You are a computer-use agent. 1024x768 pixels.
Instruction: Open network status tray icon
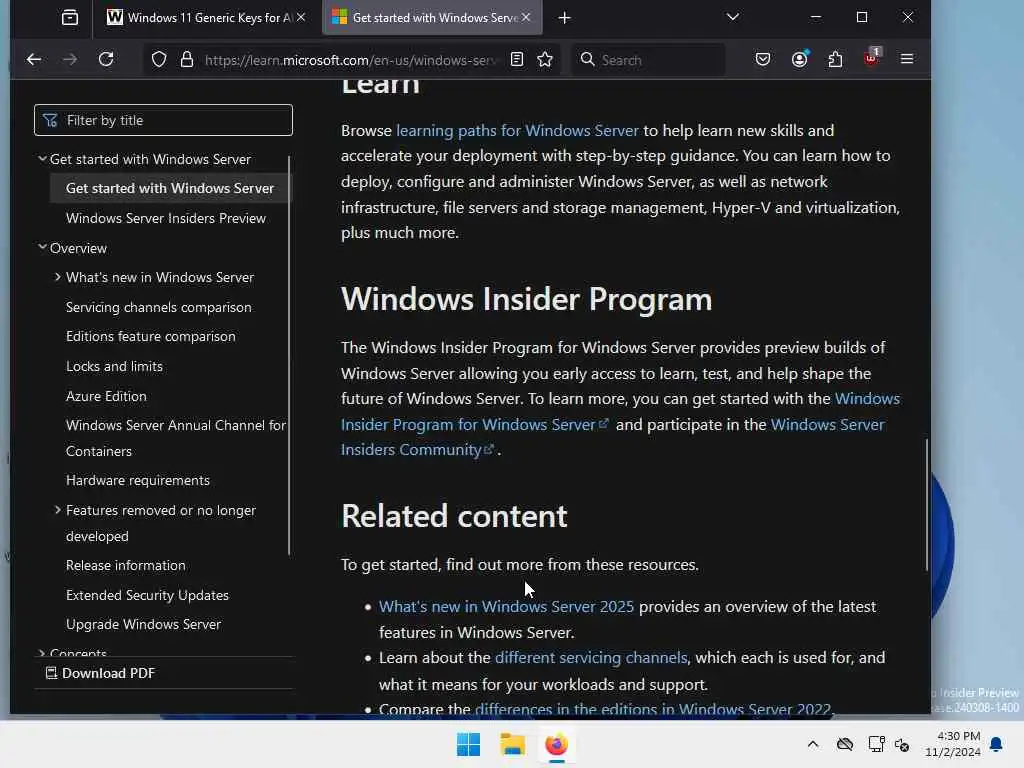(876, 744)
